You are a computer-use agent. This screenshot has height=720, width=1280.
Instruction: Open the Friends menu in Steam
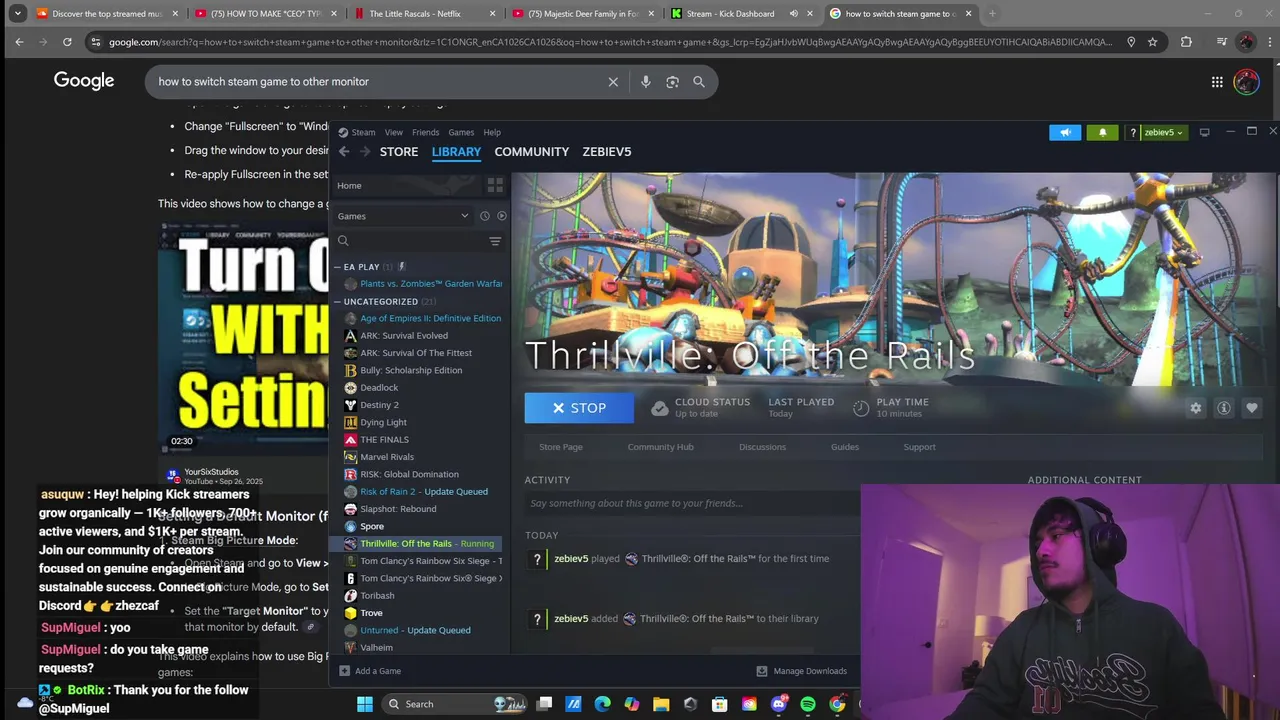tap(425, 132)
